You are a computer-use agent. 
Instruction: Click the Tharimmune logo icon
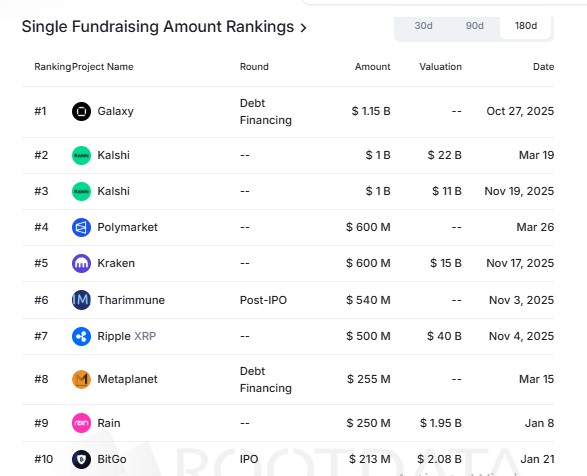pos(81,300)
